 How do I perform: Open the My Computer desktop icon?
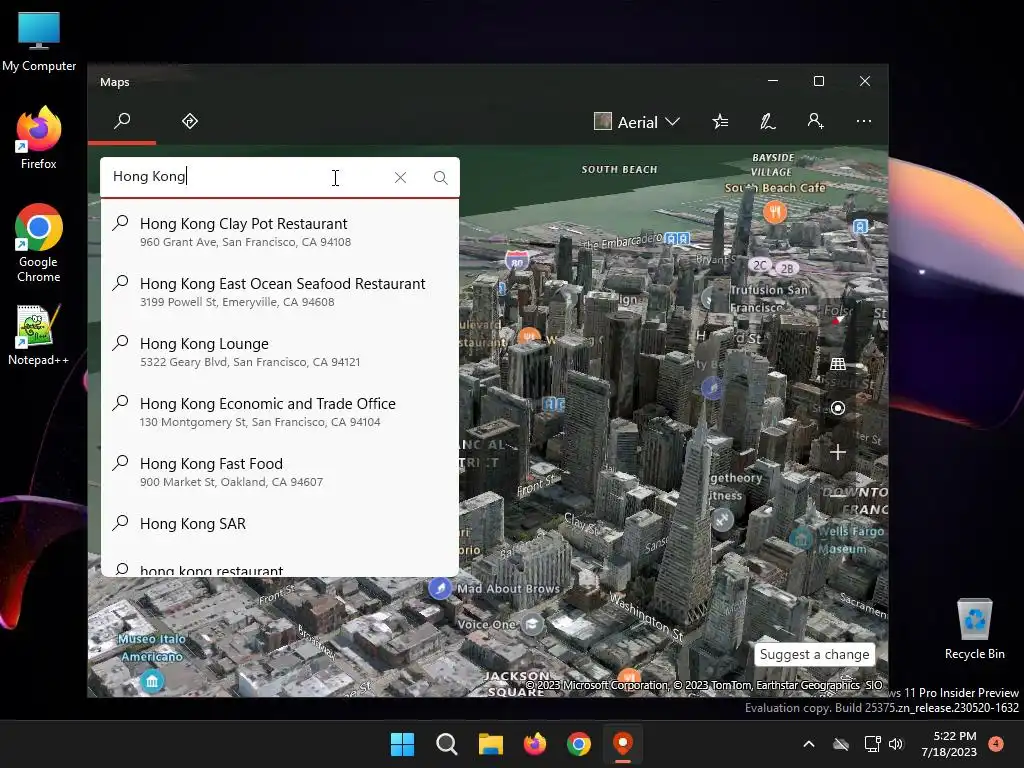tap(39, 42)
